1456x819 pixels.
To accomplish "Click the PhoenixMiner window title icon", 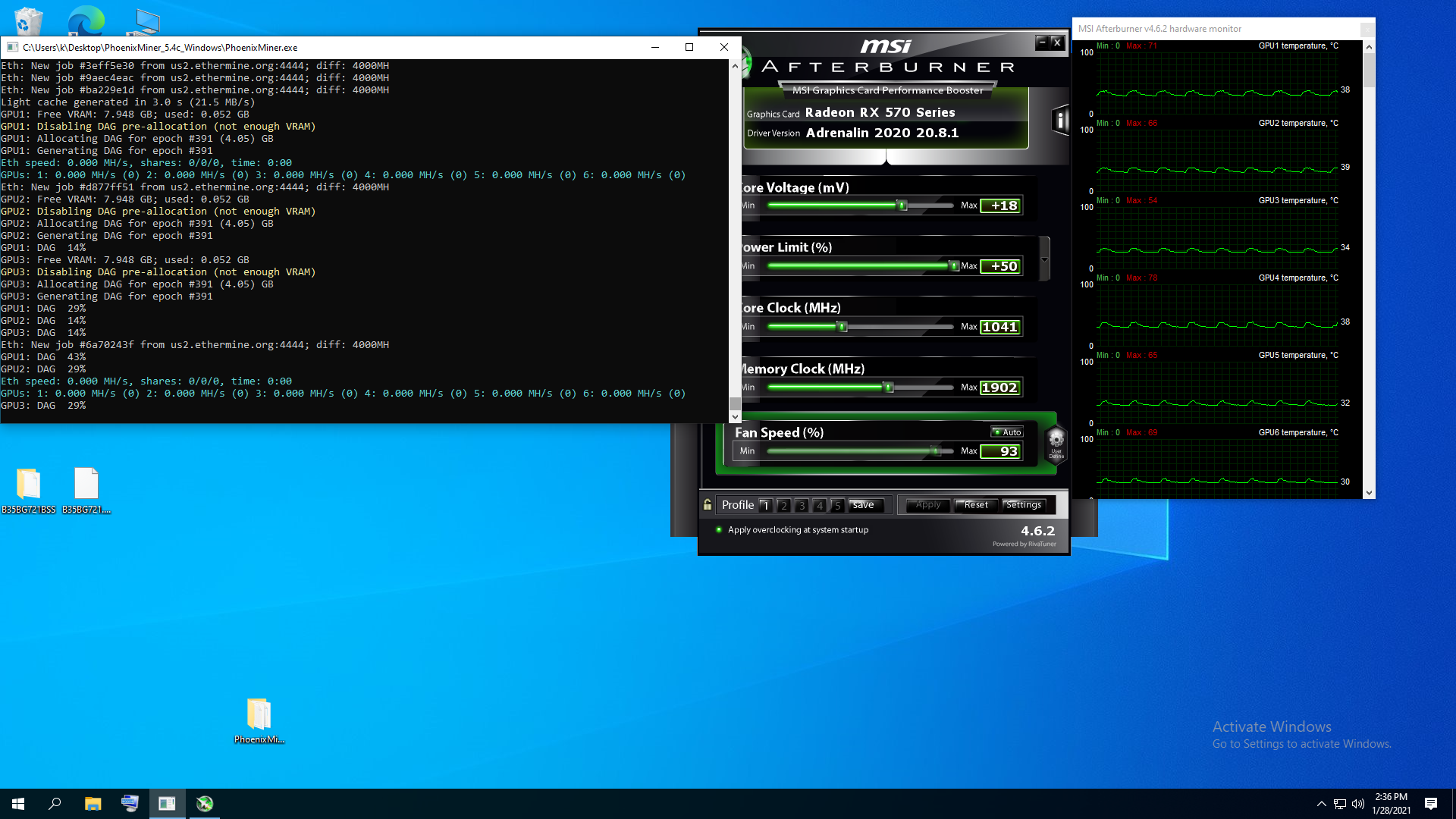I will pos(12,47).
